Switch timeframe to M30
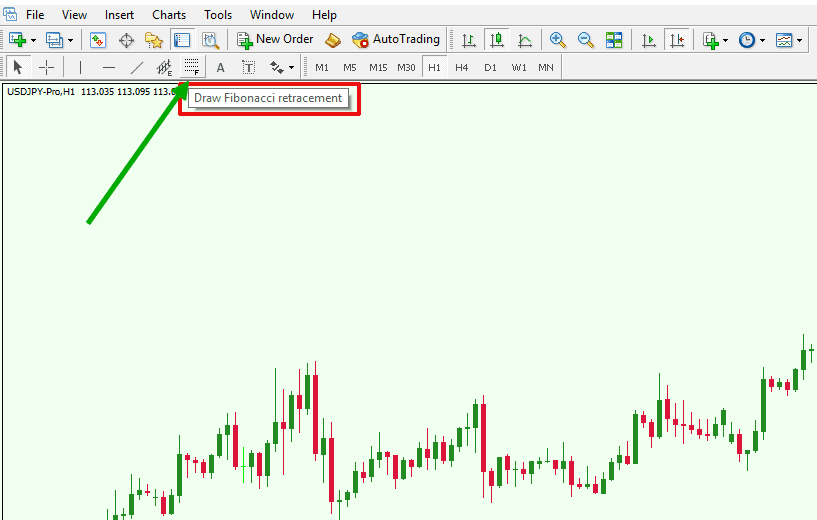 point(406,68)
